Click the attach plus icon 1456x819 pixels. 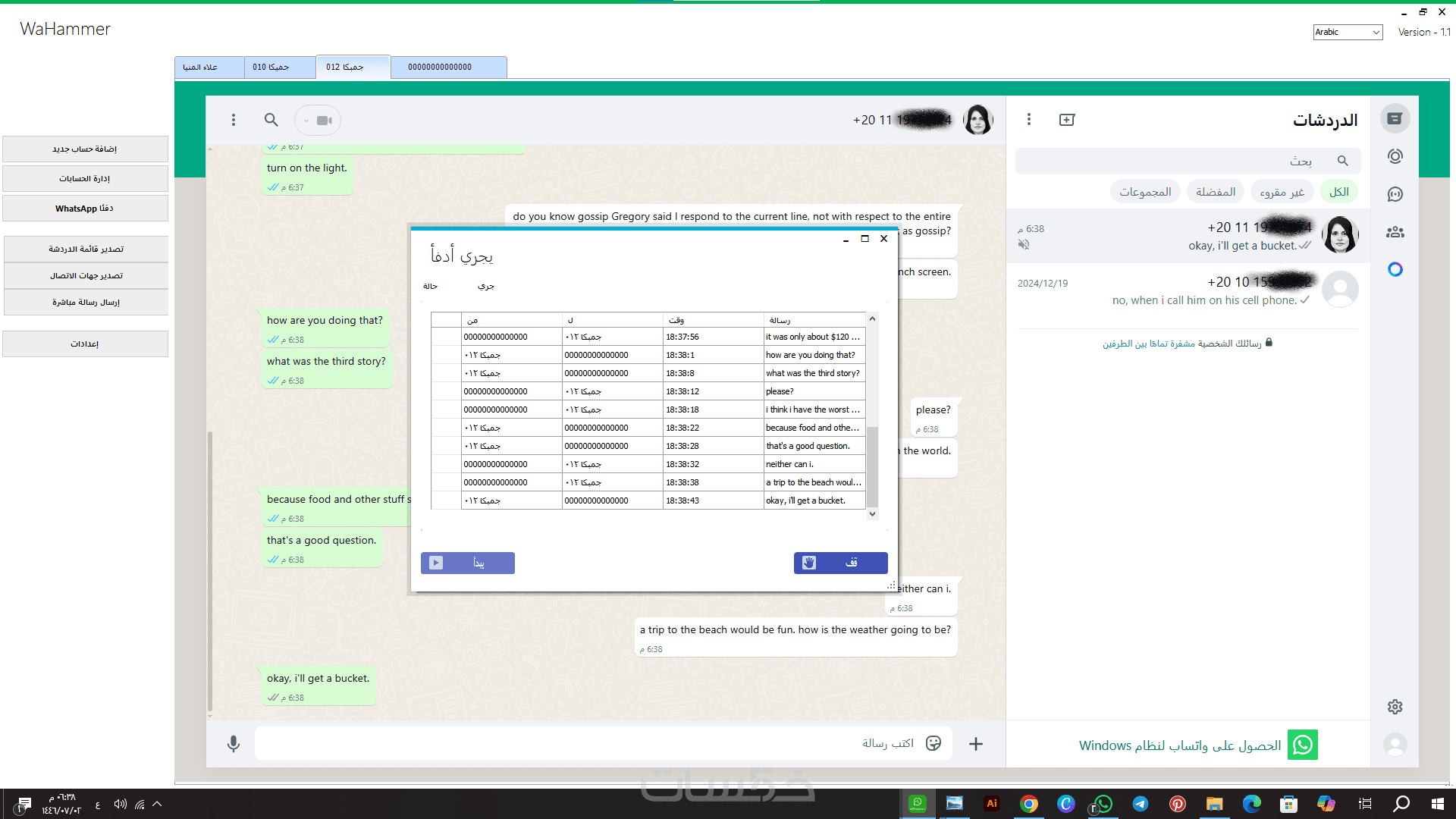(x=976, y=744)
